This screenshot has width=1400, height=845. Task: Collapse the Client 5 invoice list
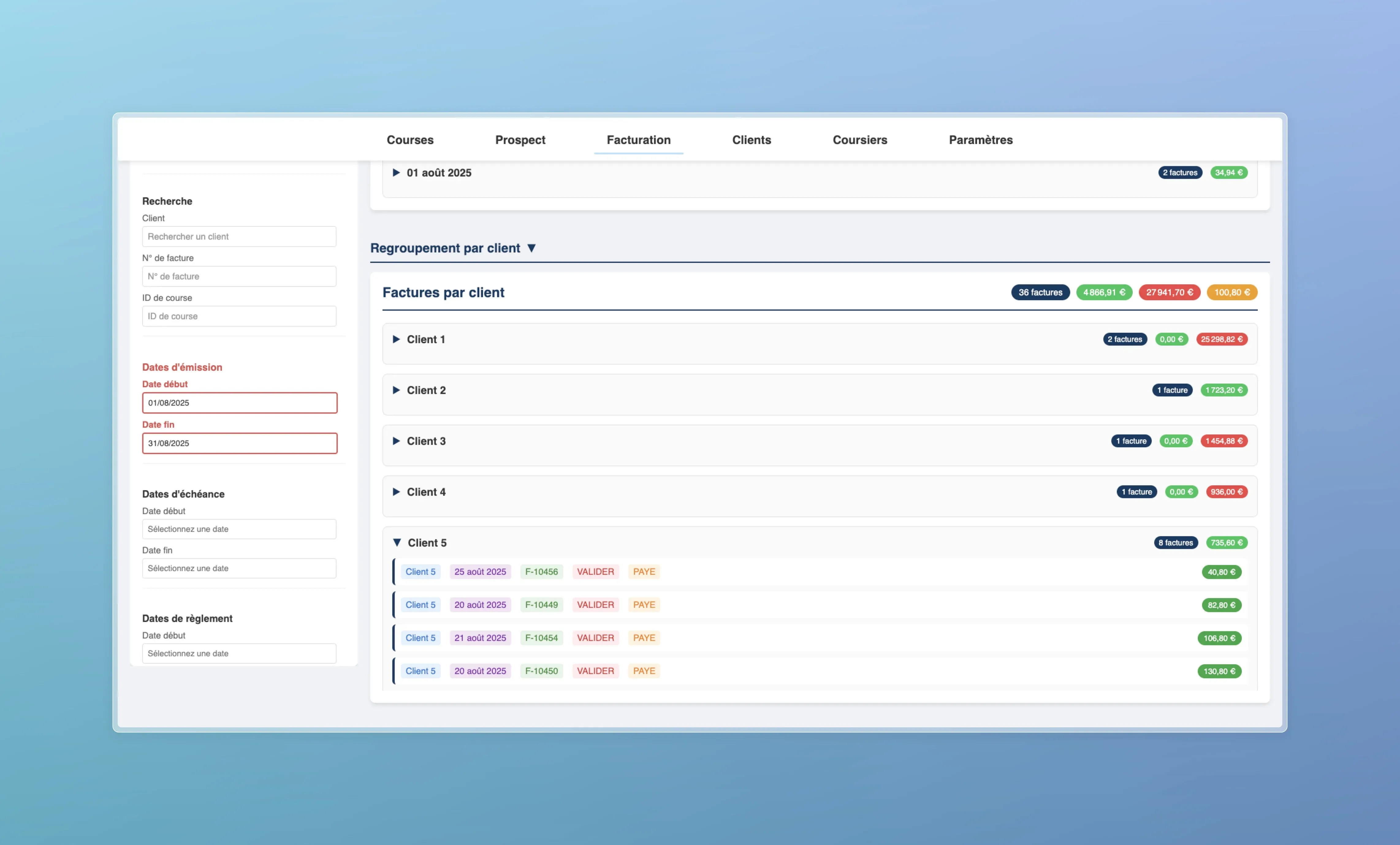point(397,542)
